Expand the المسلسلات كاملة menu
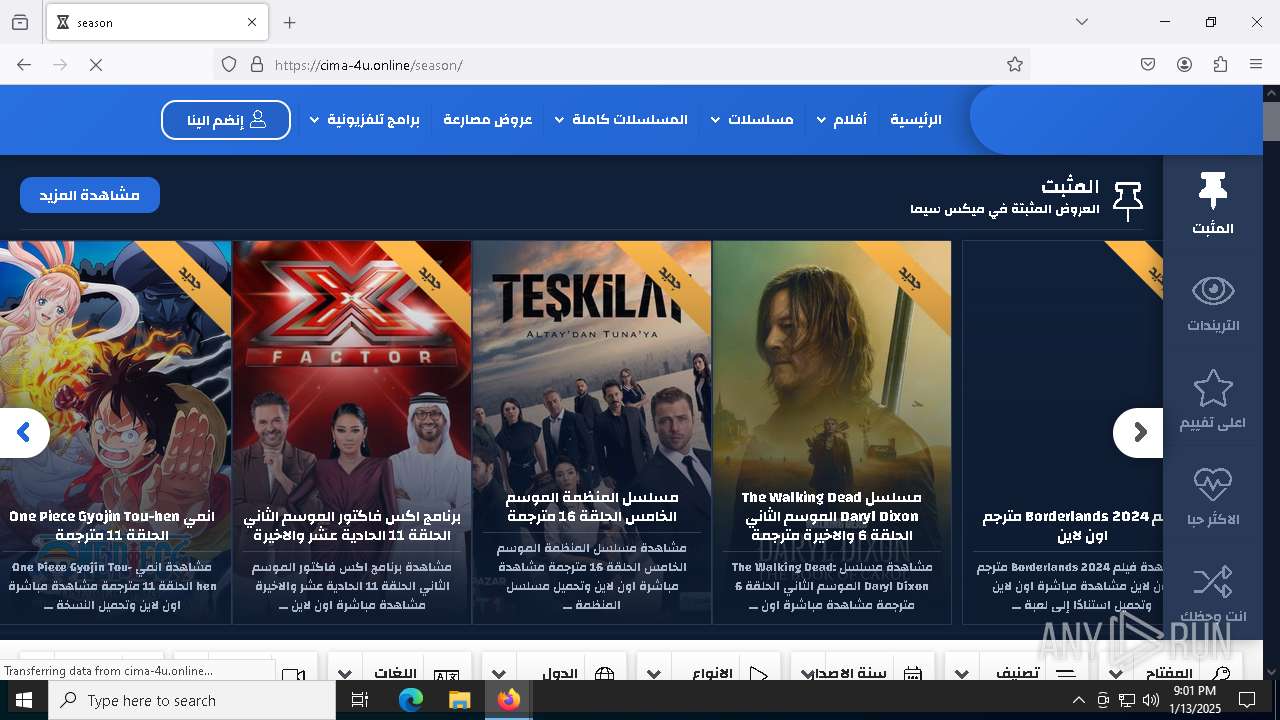The image size is (1280, 720). [621, 120]
